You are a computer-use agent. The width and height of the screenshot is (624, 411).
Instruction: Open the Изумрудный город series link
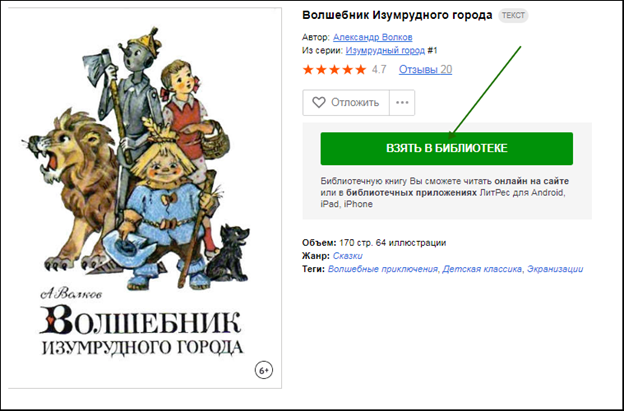385,51
